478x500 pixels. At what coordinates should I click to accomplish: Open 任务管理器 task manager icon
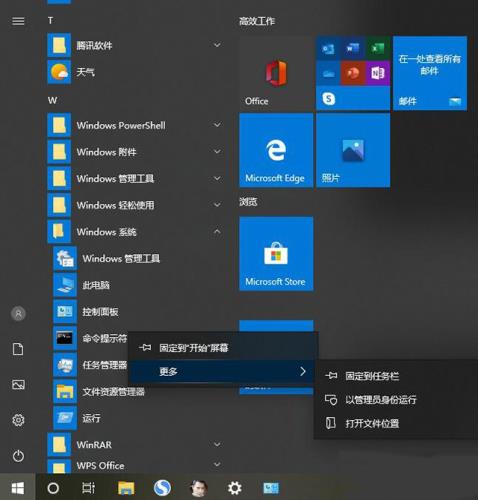65,365
